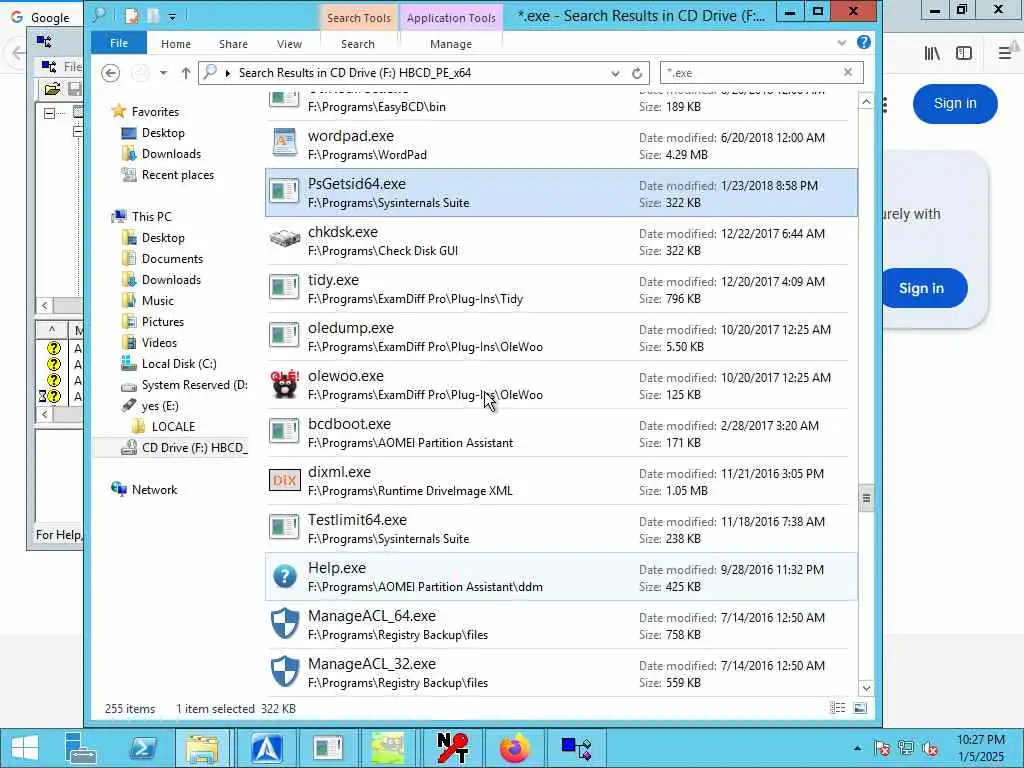Switch to large thumbnails view icon
Screen dimensions: 1024x768
coord(860,708)
